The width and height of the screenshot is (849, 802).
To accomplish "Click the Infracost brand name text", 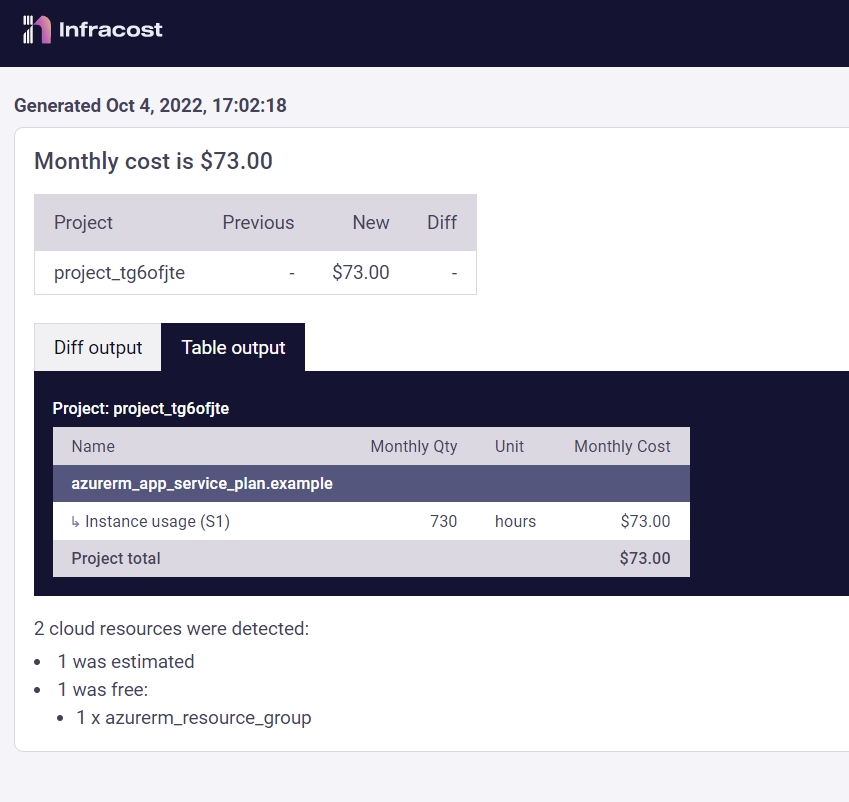I will (x=110, y=30).
